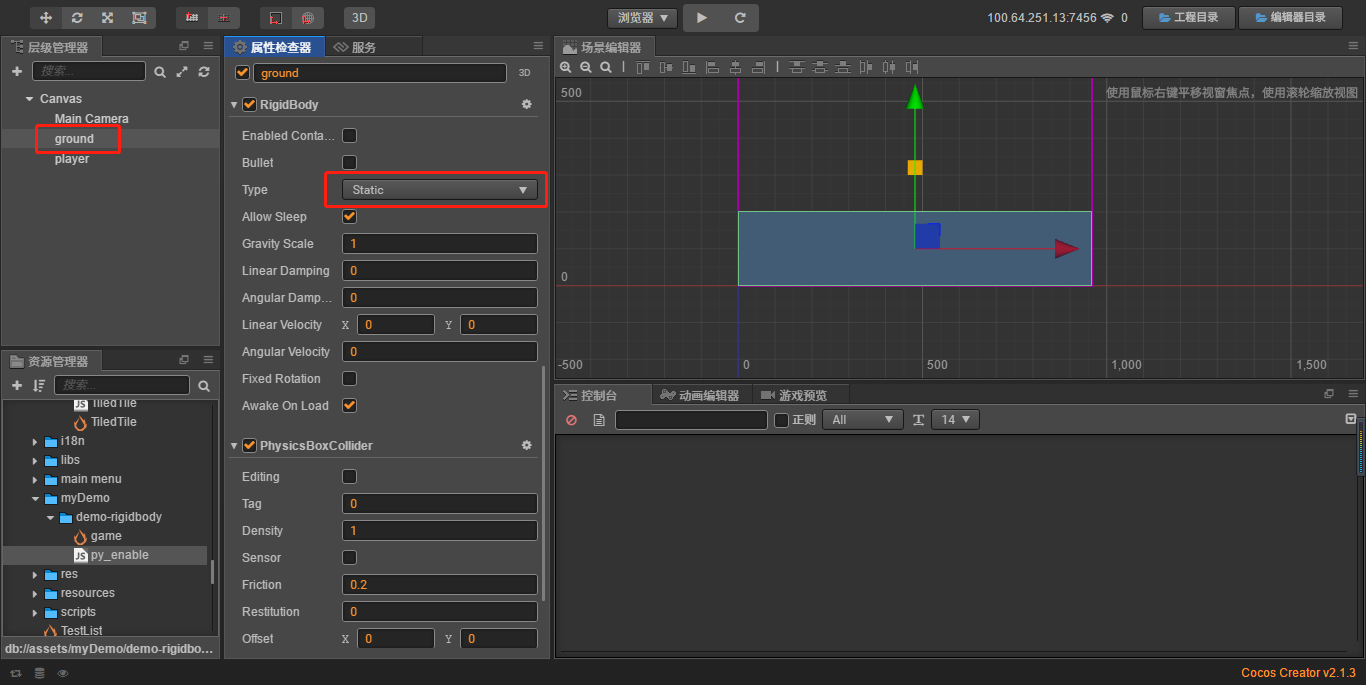The image size is (1366, 685).
Task: Enable the Sensor checkbox
Action: 350,557
